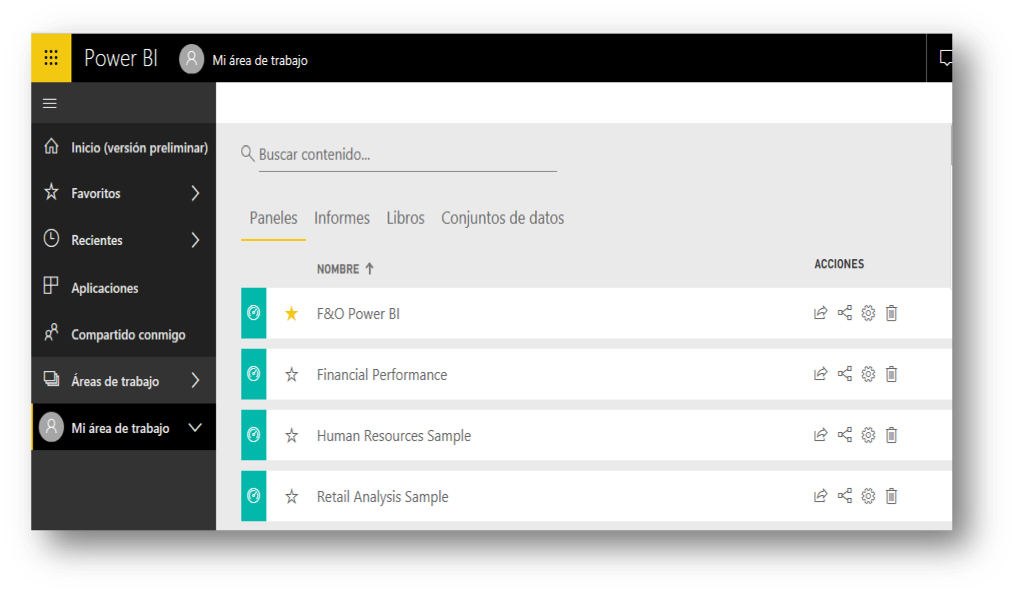Share the F&O Power BI dashboard
1016x593 pixels.
844,313
